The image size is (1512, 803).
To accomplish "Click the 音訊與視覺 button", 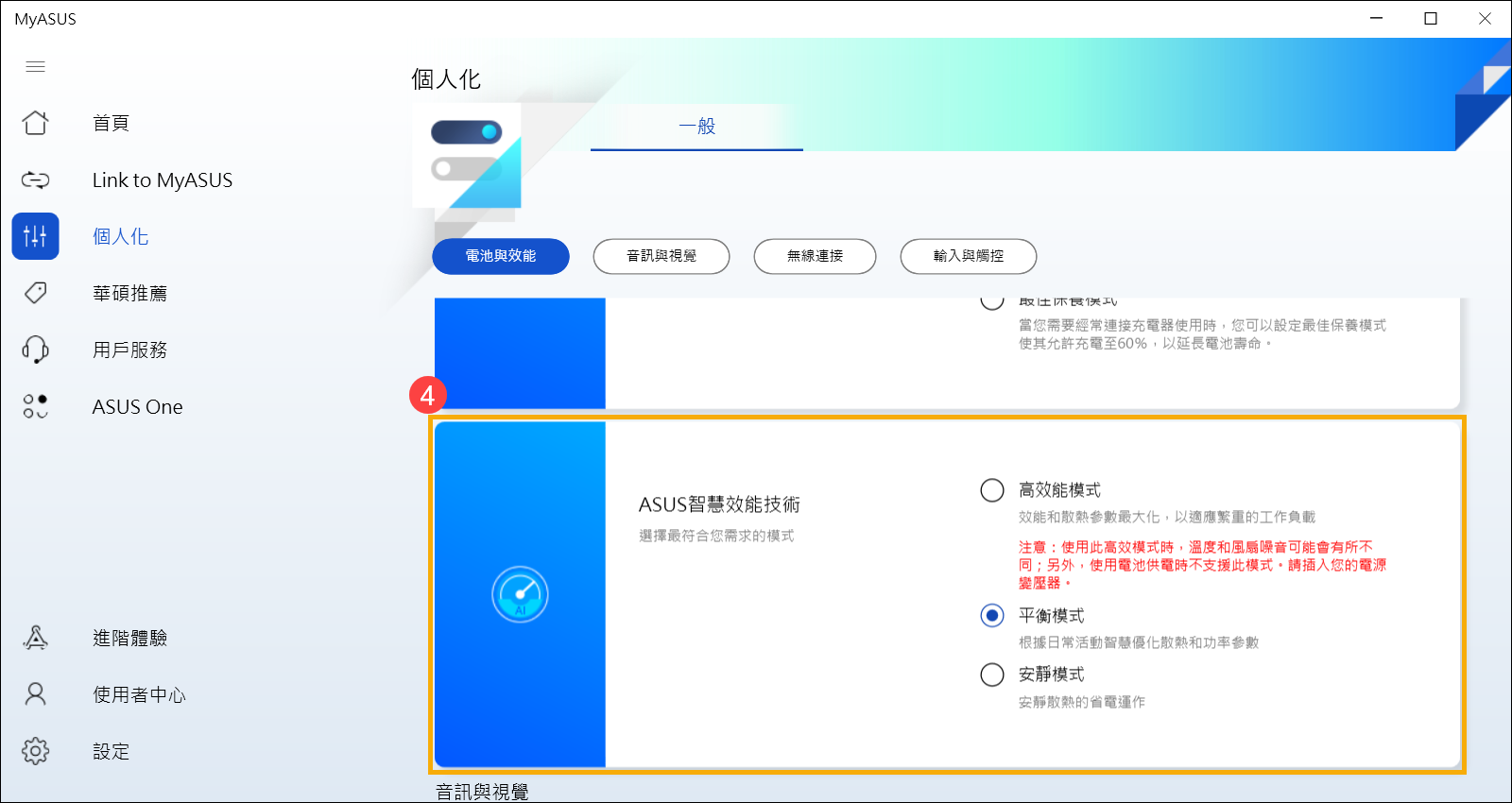I will tap(661, 256).
